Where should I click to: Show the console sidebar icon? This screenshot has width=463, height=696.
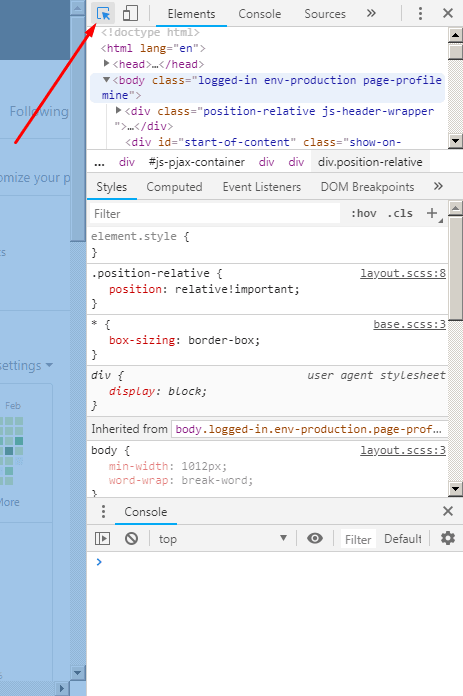click(x=103, y=538)
